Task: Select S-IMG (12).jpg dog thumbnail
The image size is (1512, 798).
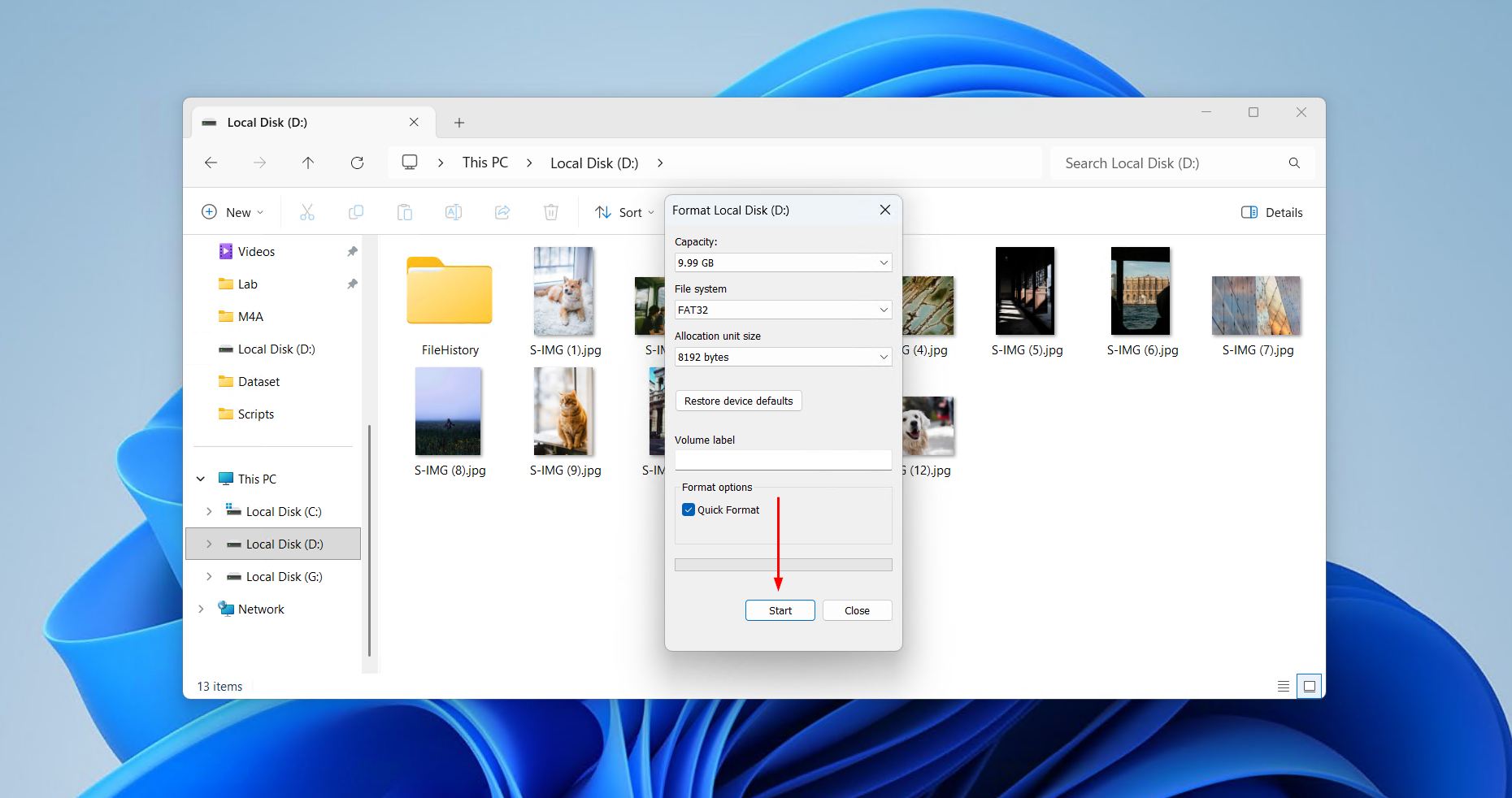Action: coord(928,426)
